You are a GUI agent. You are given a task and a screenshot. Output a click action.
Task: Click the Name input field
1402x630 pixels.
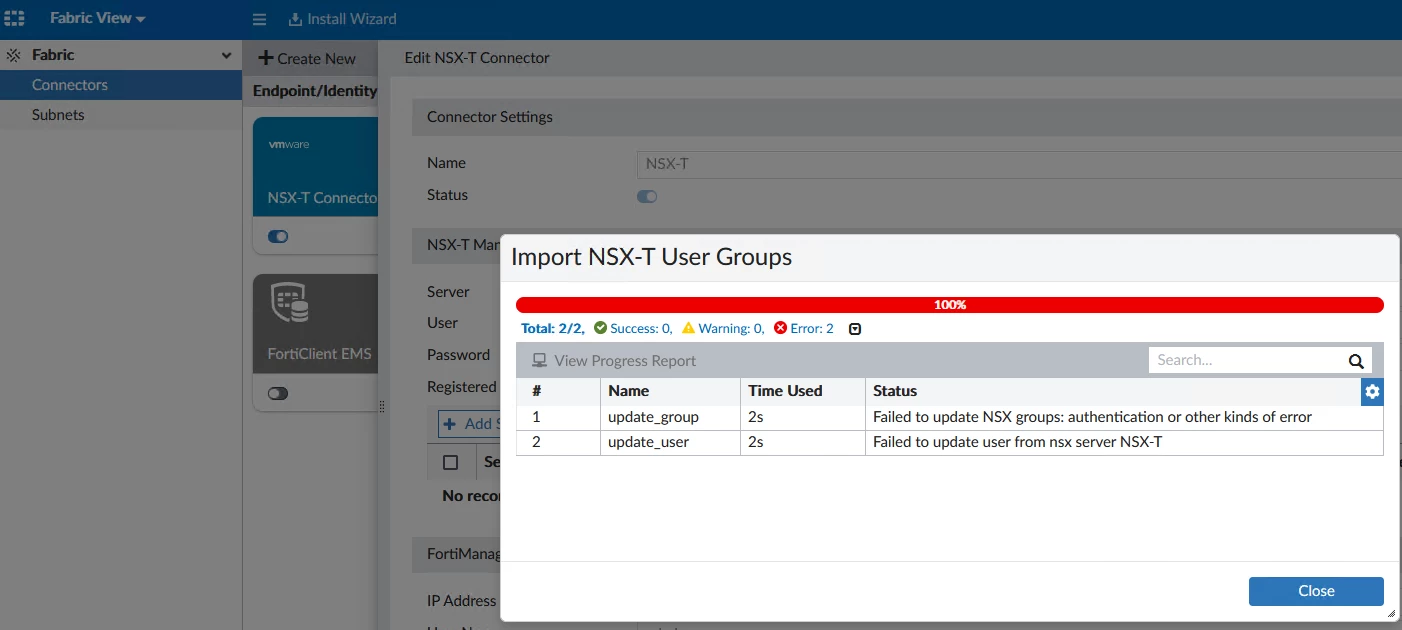point(1019,164)
